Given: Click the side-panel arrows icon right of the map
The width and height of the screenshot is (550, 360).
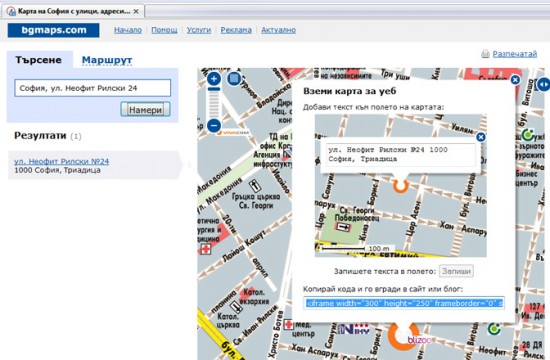Looking at the screenshot, I should point(543,84).
